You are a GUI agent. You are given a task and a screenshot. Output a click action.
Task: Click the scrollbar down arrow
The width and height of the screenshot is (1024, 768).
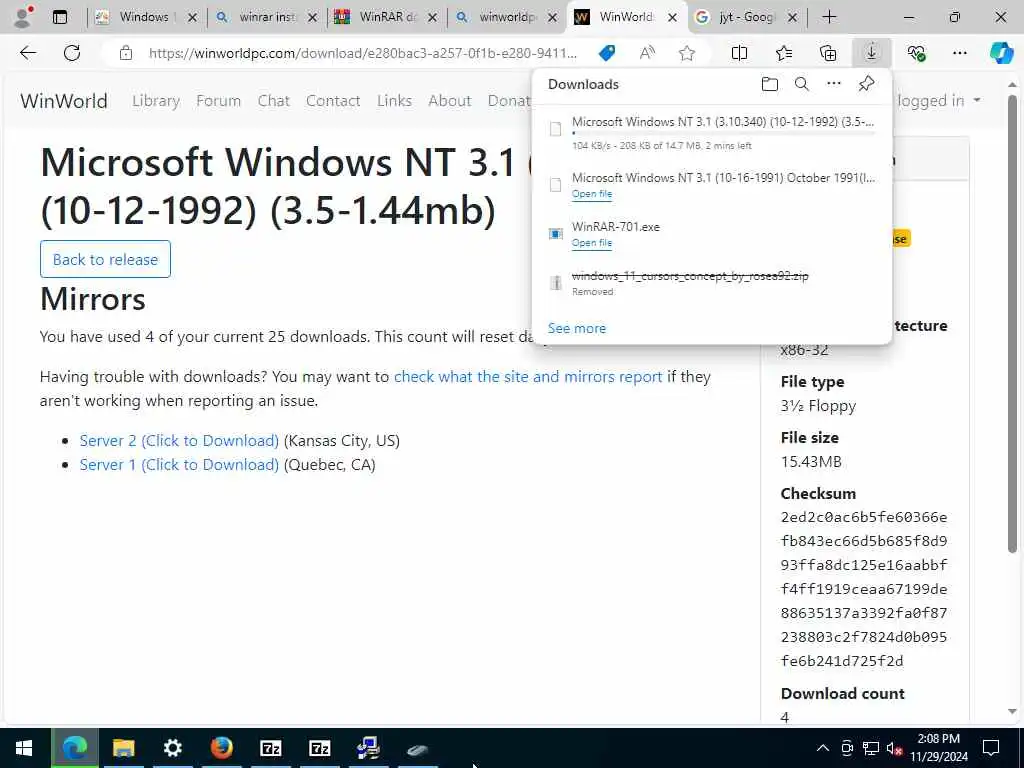[x=1012, y=711]
